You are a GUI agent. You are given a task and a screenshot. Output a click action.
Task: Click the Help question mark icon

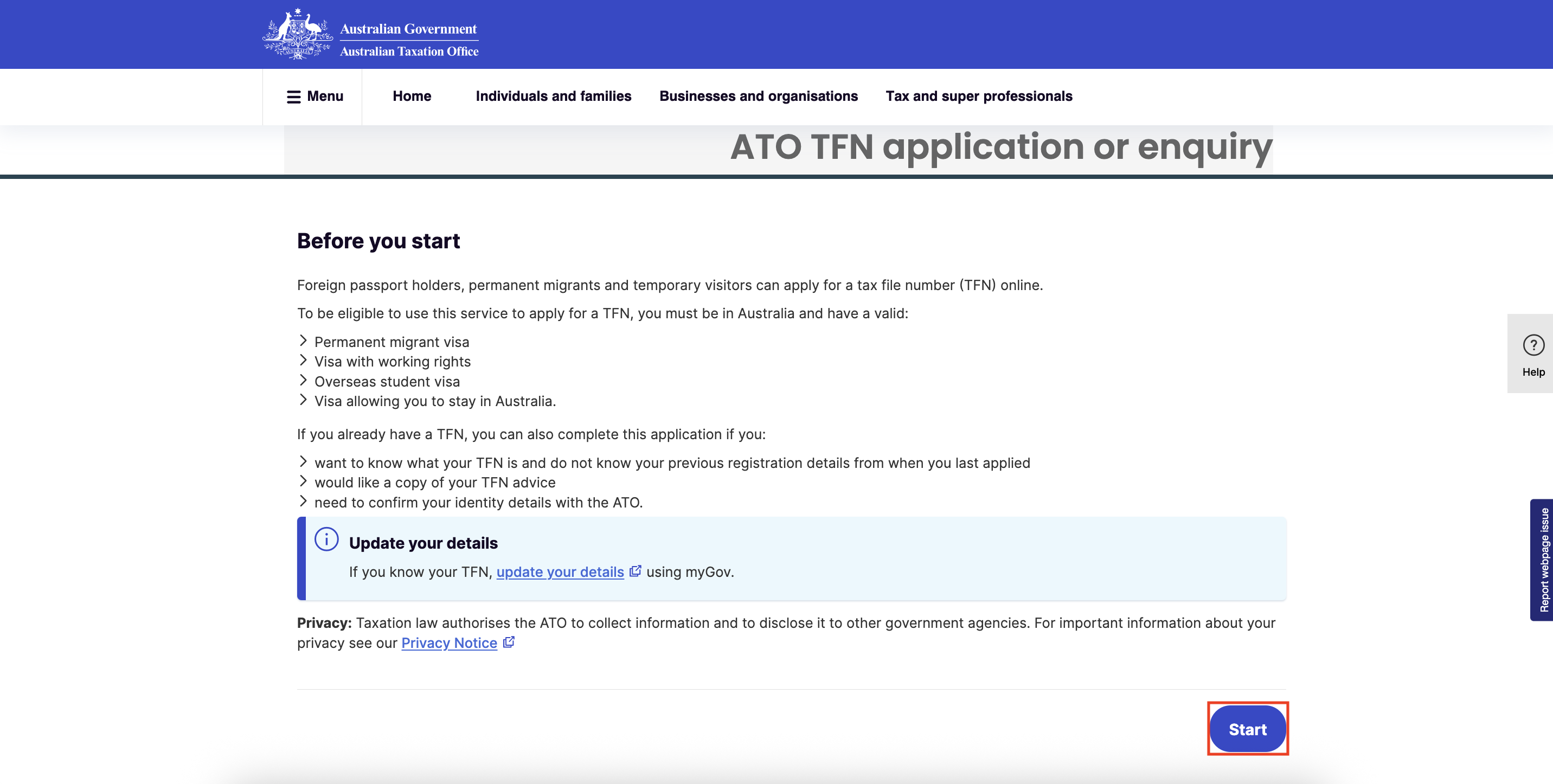(1533, 345)
